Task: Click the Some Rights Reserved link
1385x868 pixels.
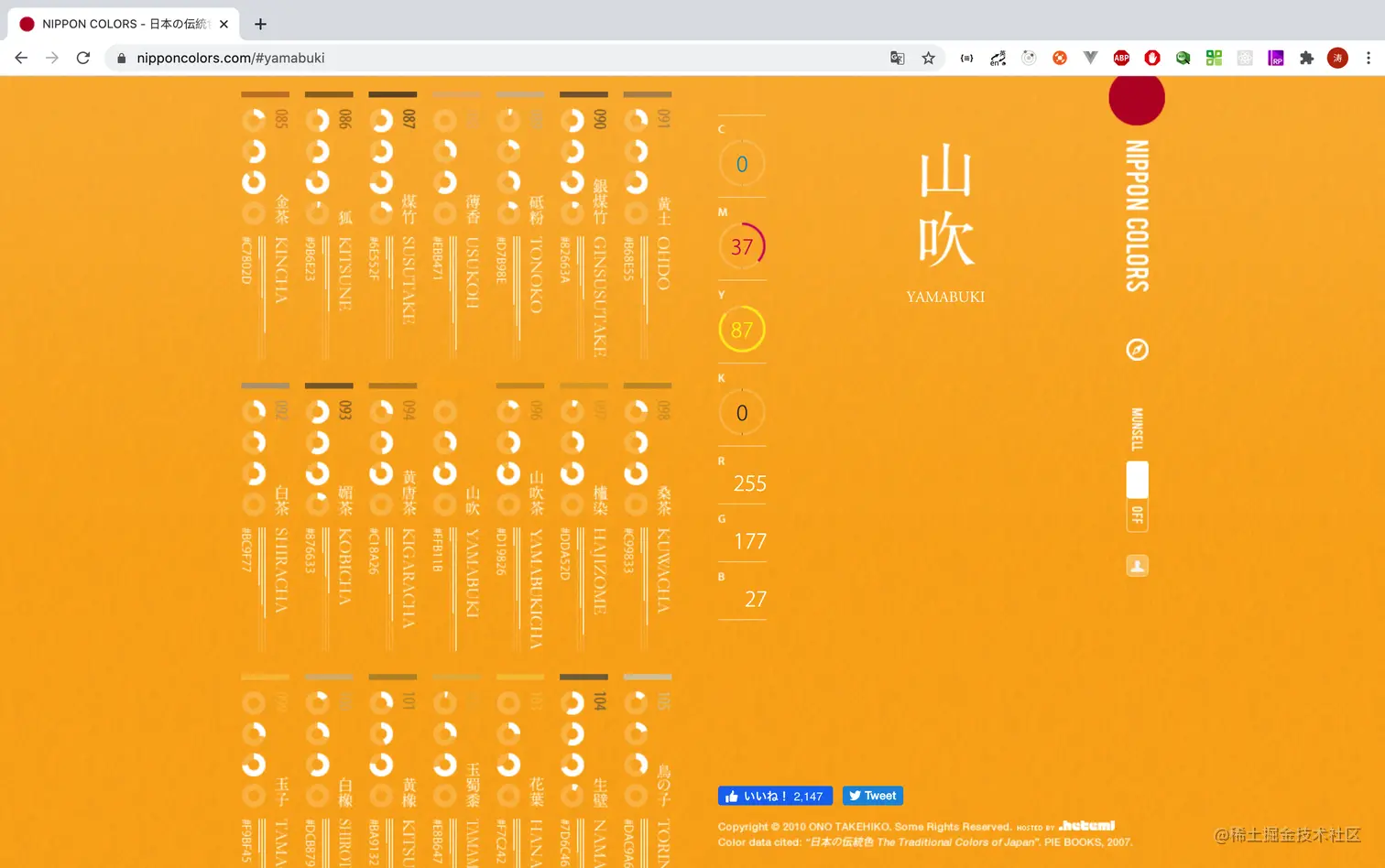Action: coord(953,827)
